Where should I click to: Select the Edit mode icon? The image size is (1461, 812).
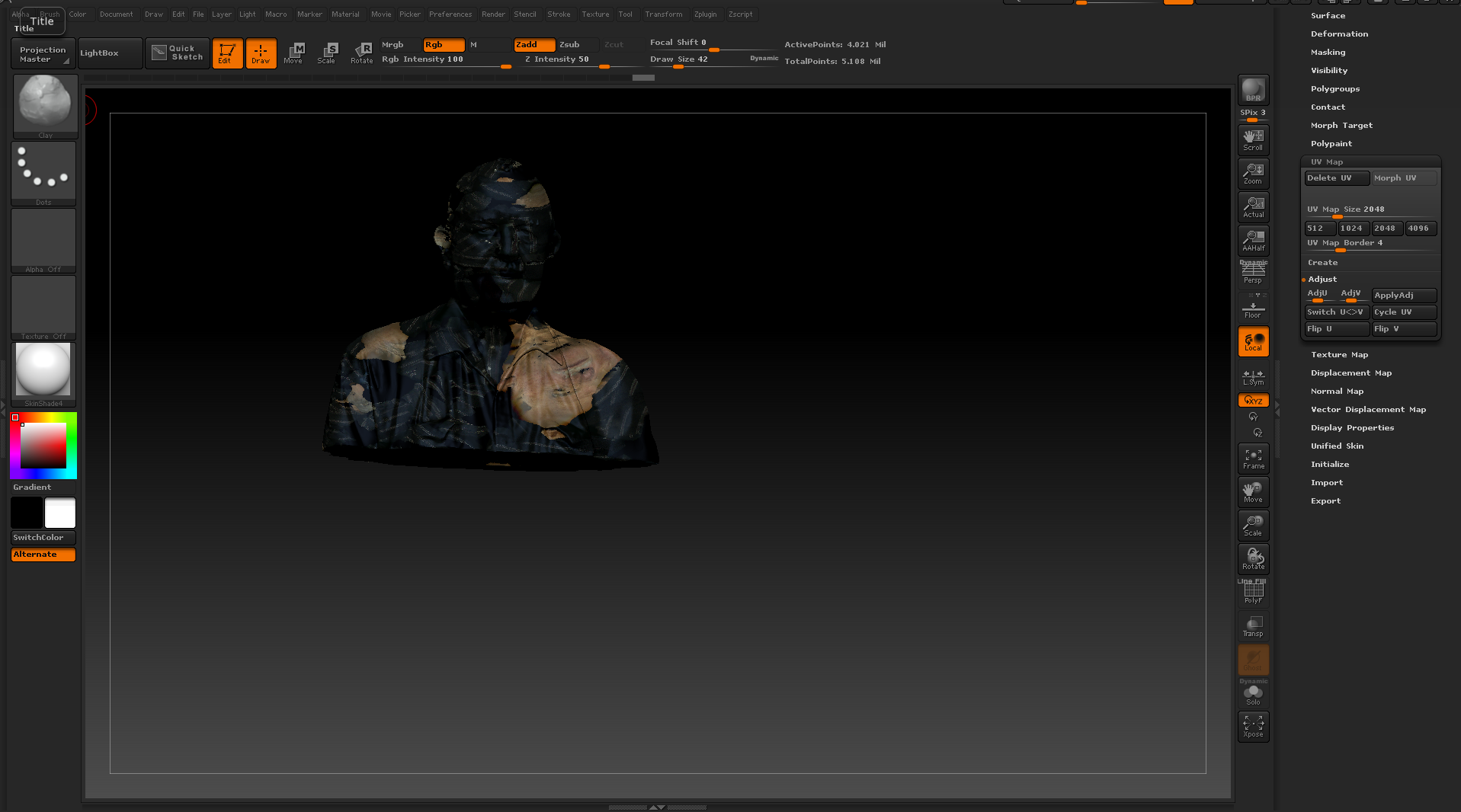[227, 53]
